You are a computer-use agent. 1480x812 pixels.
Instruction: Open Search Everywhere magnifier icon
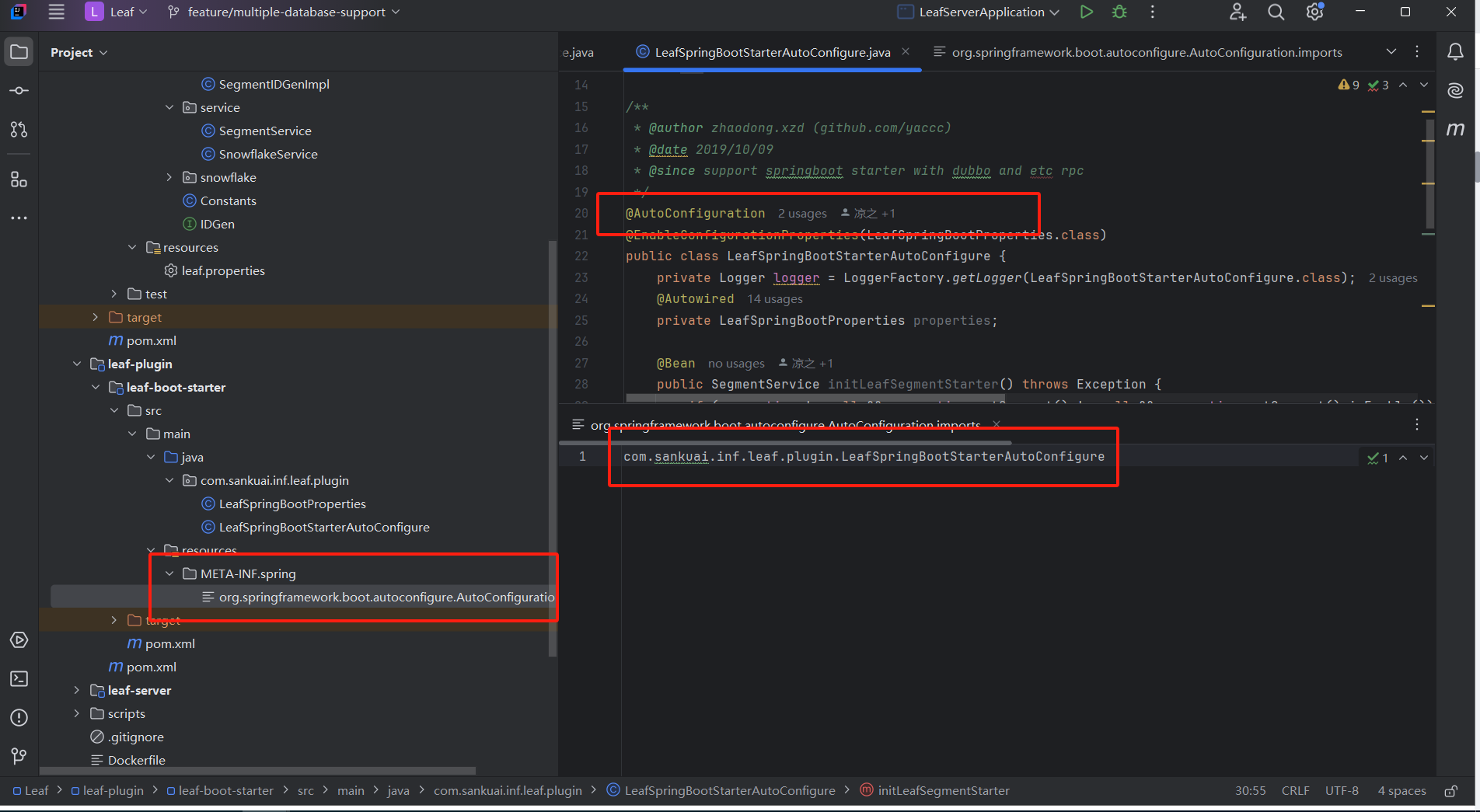click(1276, 12)
